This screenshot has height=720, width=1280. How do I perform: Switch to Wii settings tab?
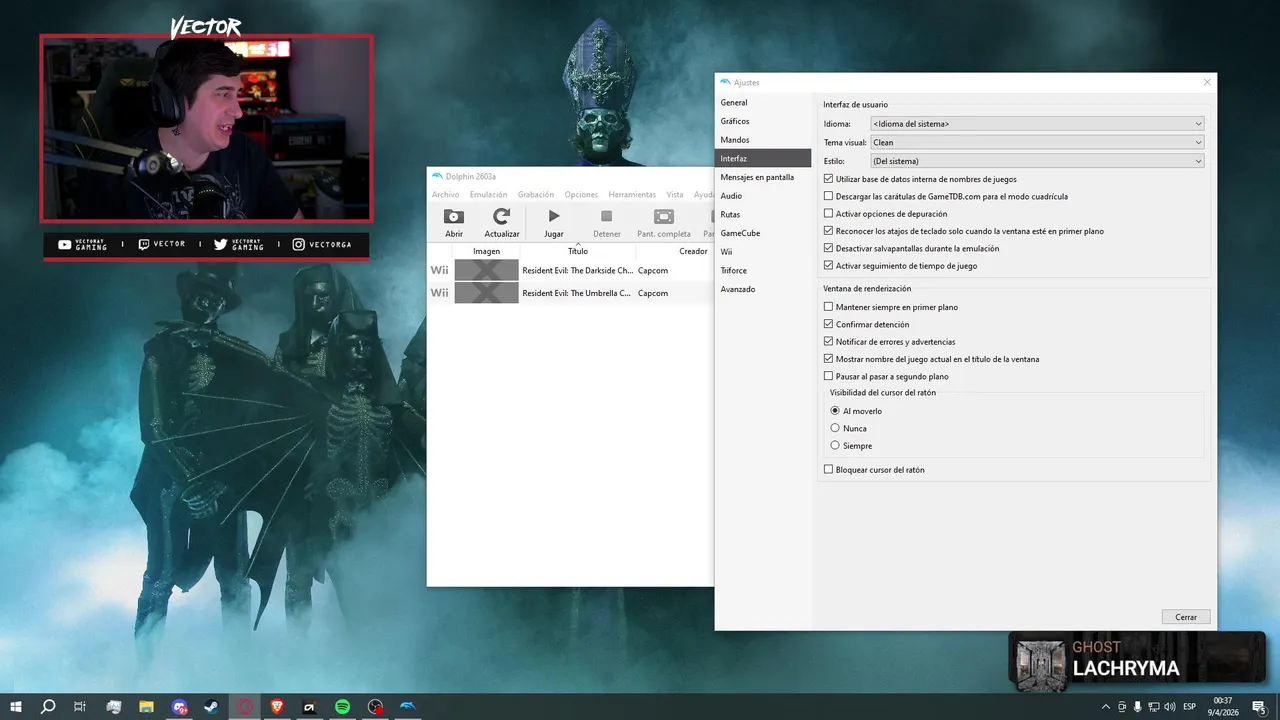click(x=763, y=252)
